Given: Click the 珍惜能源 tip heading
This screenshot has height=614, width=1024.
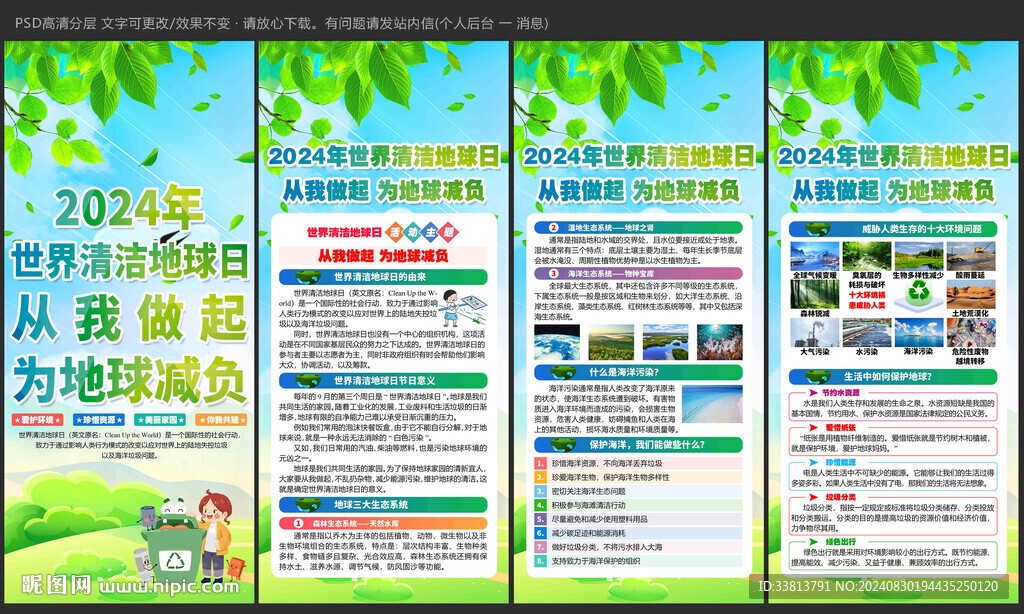Looking at the screenshot, I should click(840, 462).
